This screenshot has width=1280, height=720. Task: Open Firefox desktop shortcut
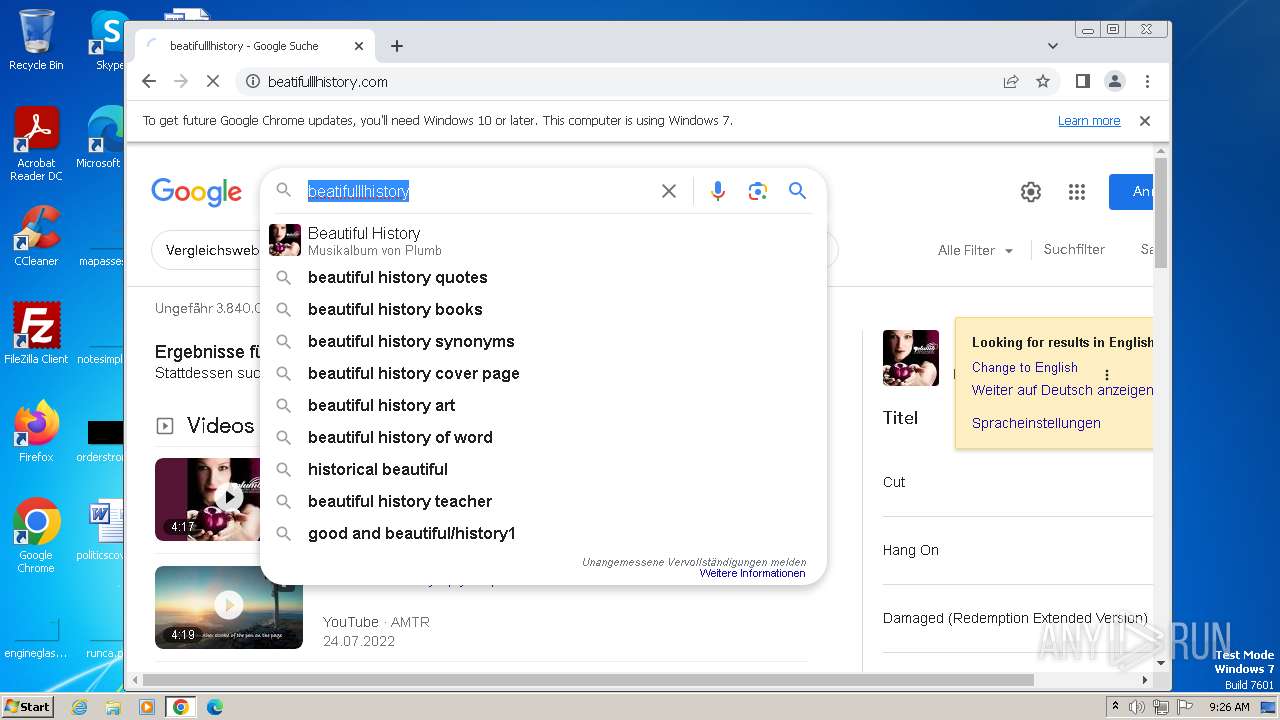pos(36,432)
